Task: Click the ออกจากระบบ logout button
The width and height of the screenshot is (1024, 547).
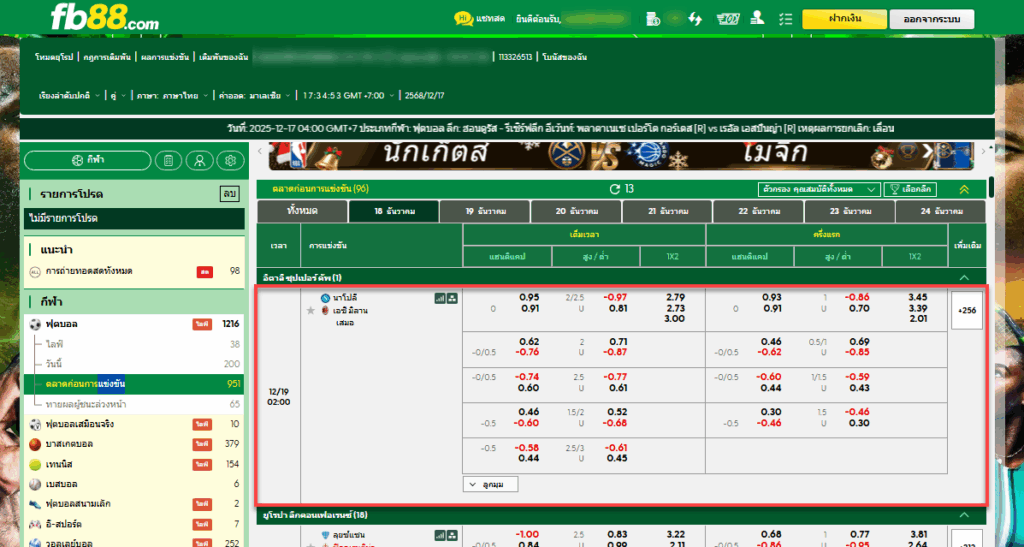Action: tap(932, 19)
